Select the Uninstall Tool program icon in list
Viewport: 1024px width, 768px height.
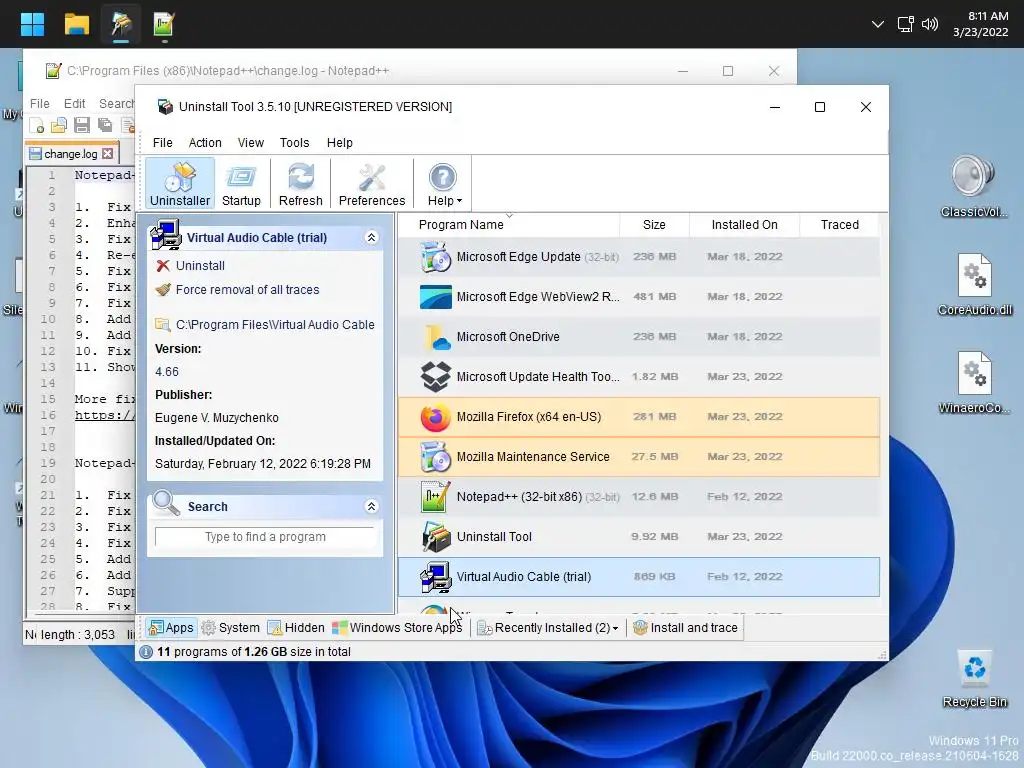tap(436, 537)
